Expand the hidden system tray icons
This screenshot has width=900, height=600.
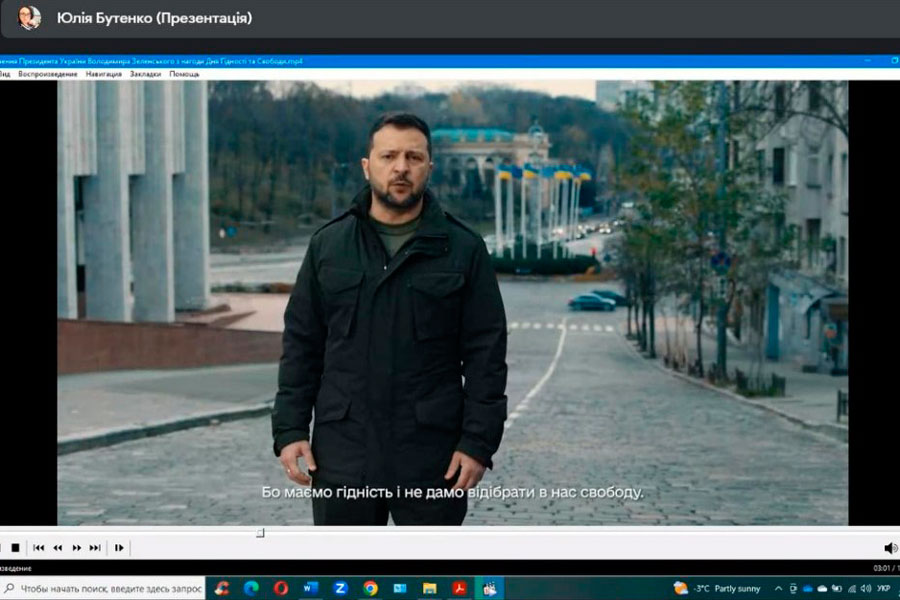coord(779,588)
